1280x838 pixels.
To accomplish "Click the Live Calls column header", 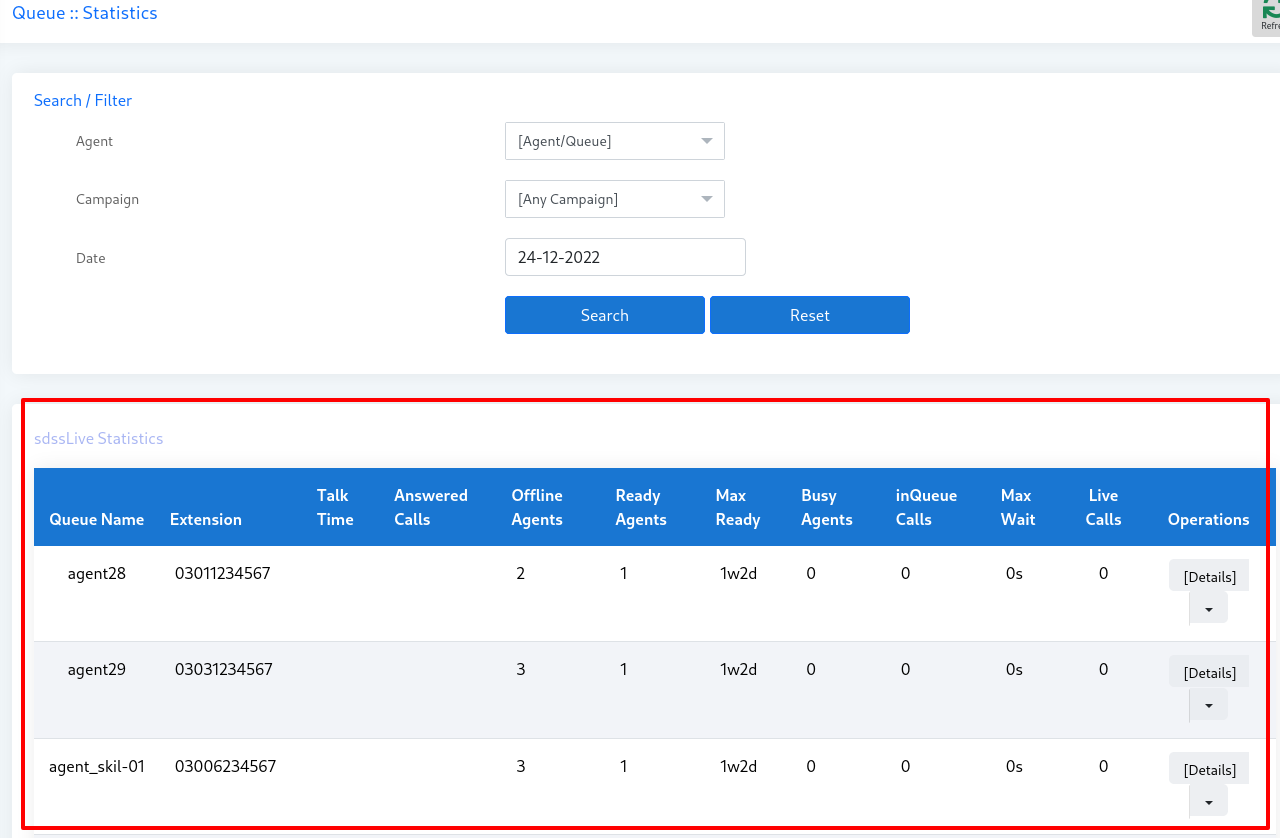I will [x=1104, y=507].
